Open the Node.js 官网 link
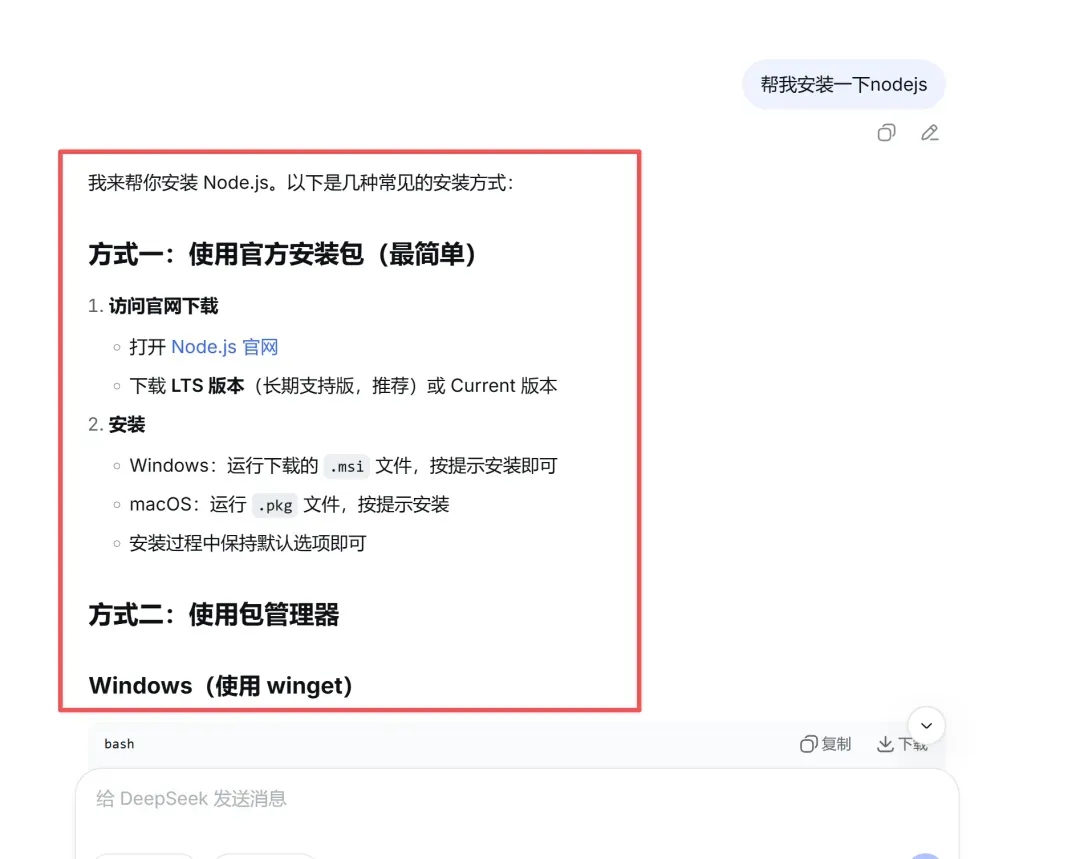Screen dimensions: 1080x859 pyautogui.click(x=225, y=346)
